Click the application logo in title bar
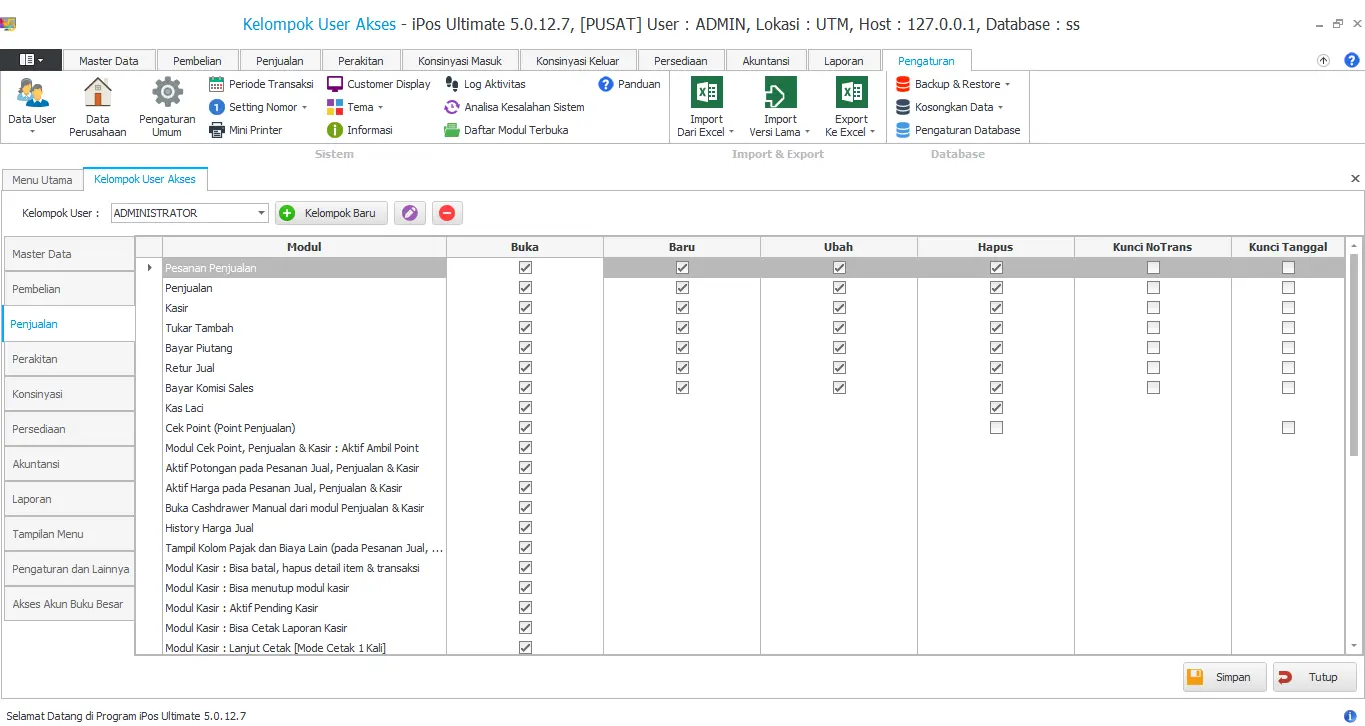Viewport: 1365px width, 726px height. coord(9,24)
